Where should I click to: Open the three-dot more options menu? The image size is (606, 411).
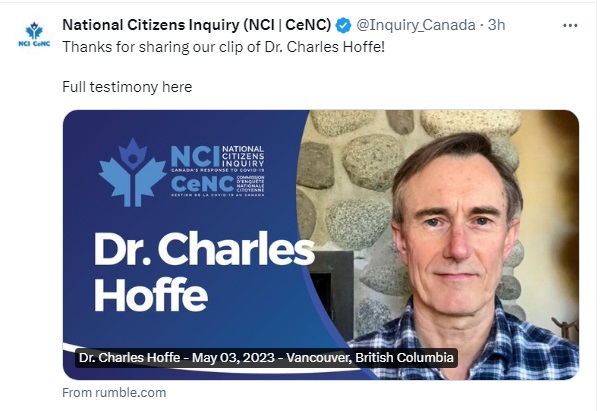570,26
